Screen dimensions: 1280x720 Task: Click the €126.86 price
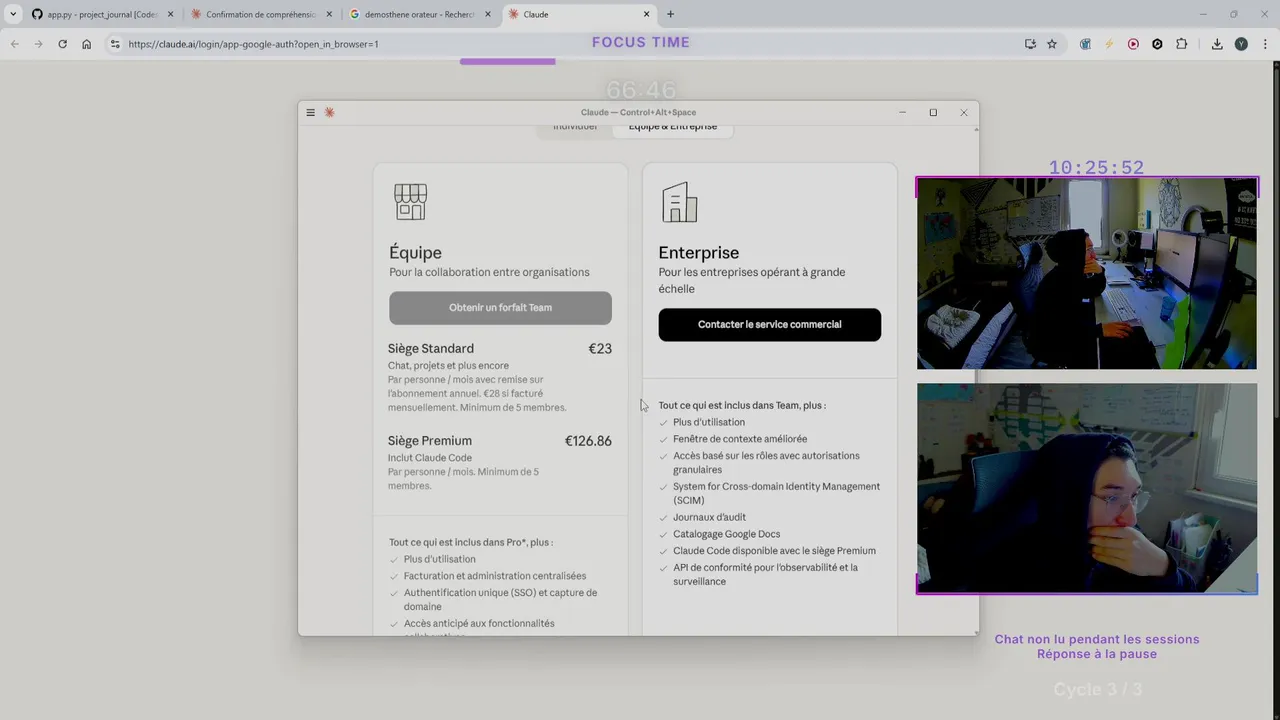[588, 440]
